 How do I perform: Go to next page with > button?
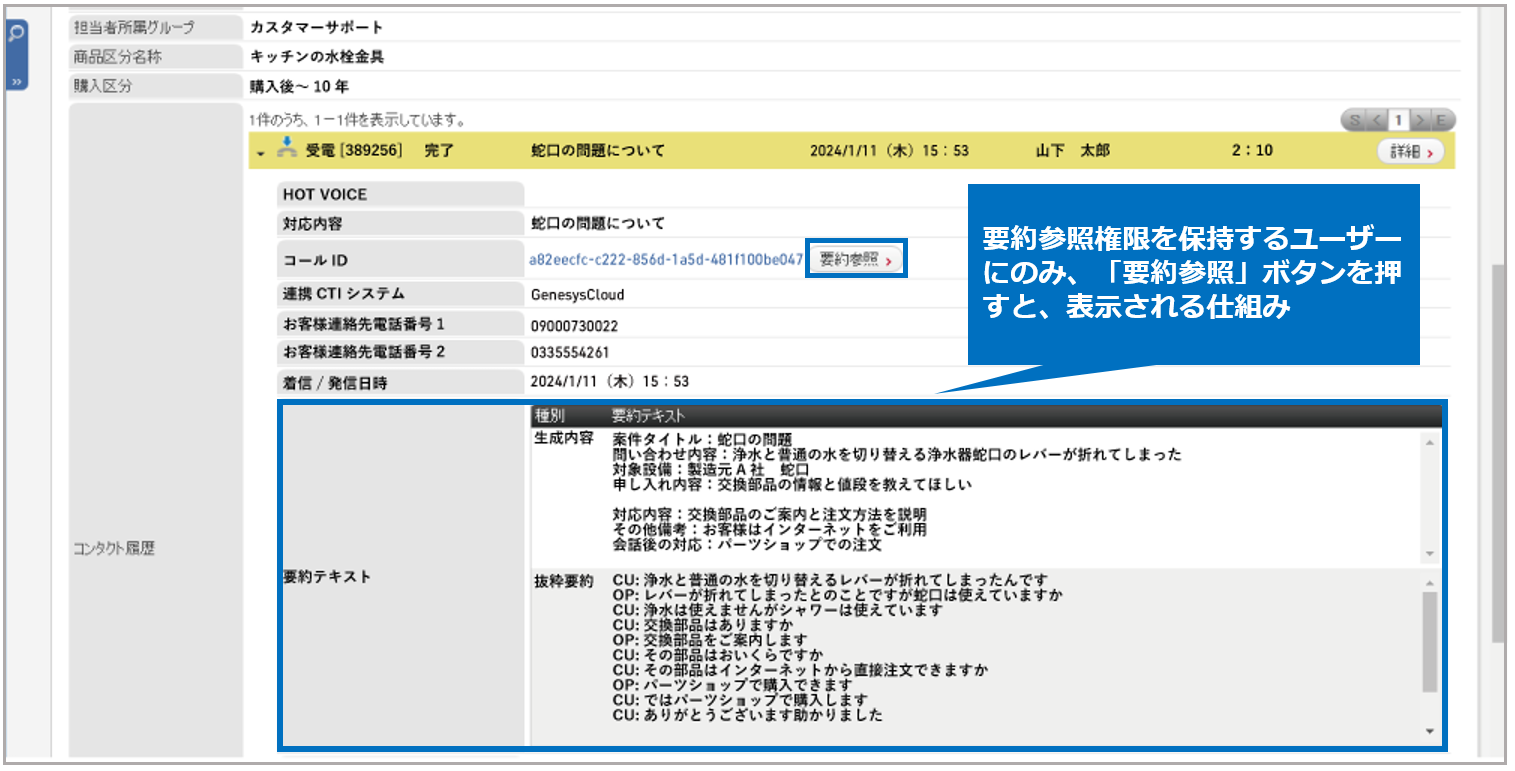coord(1421,121)
